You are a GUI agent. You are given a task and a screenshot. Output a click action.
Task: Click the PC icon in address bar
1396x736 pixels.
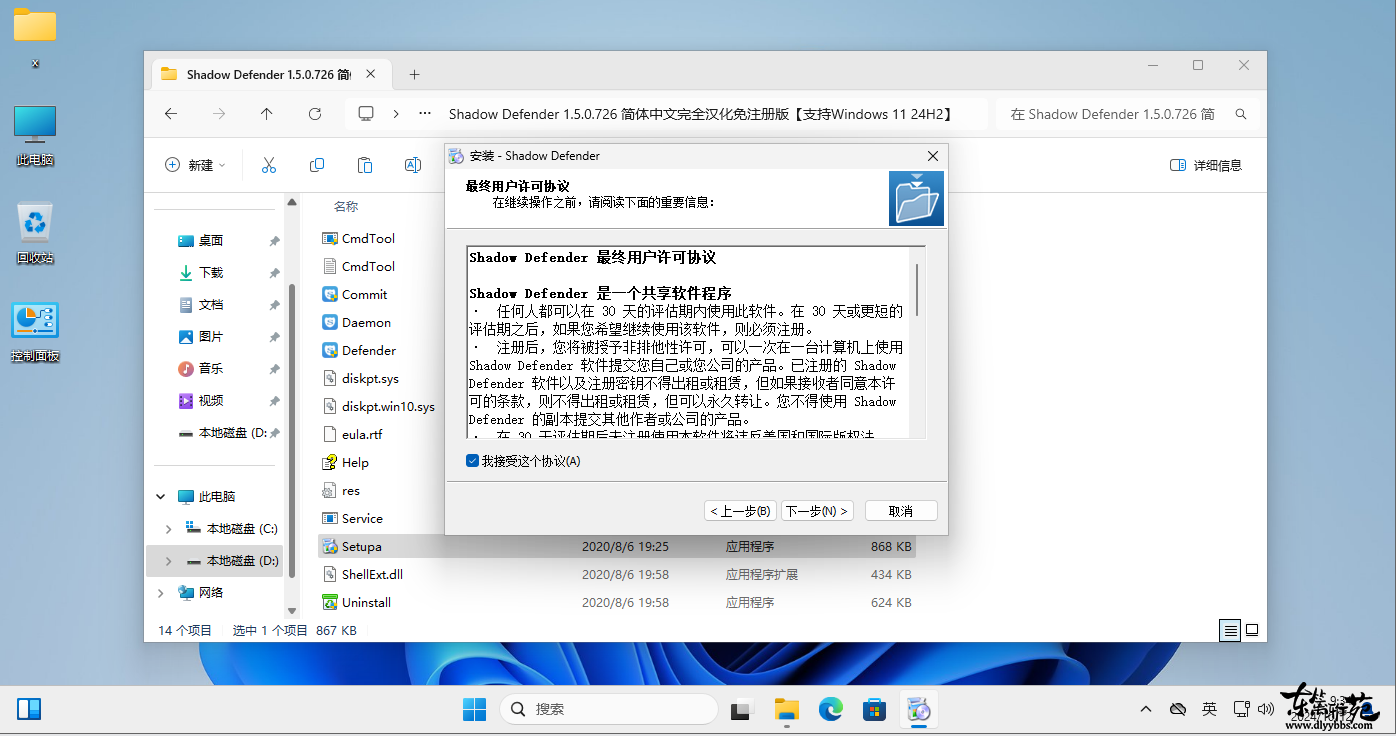pos(366,114)
